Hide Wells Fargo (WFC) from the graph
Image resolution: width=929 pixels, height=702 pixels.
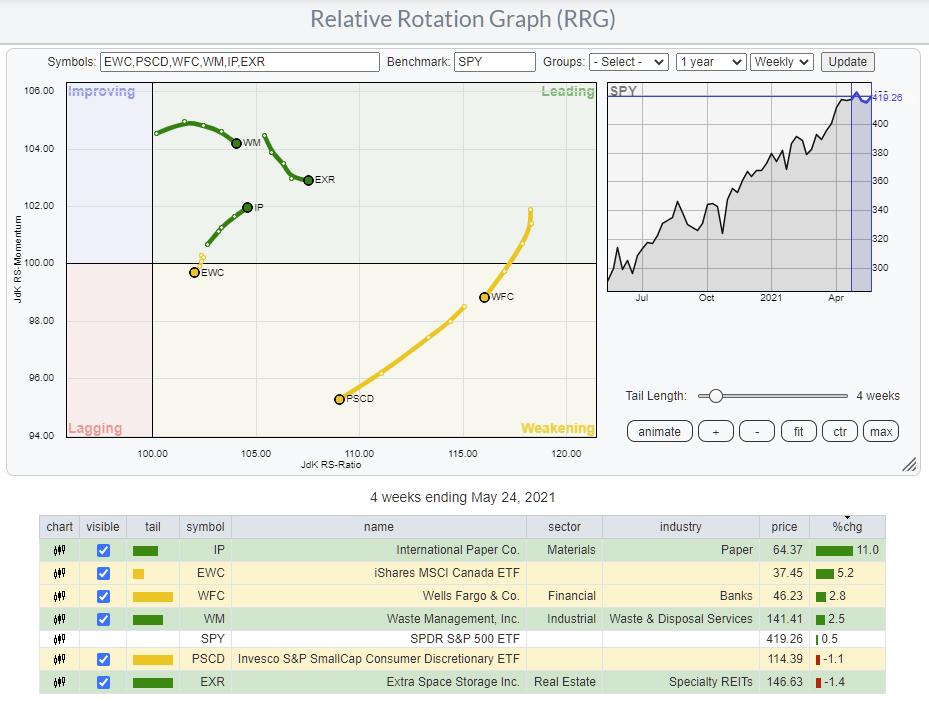click(x=103, y=596)
